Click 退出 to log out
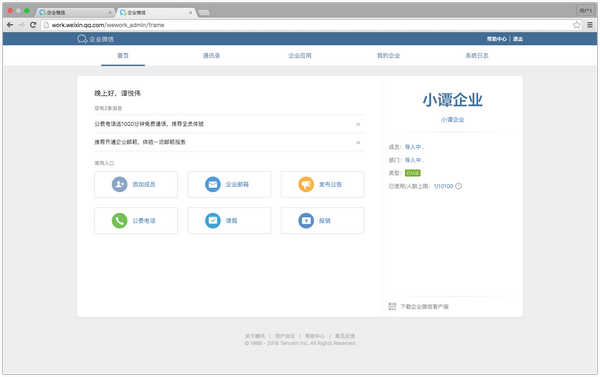Viewport: 600px width, 377px height. coord(518,39)
